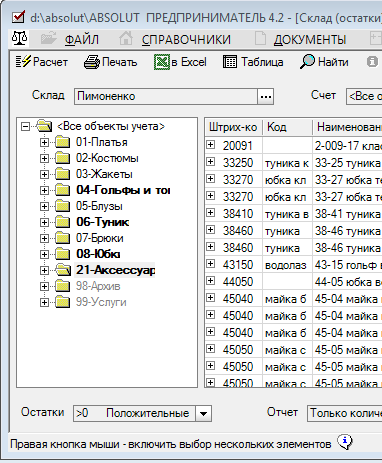Click cell туника к in Код column
Screen dimensions: 382x463
tap(287, 163)
